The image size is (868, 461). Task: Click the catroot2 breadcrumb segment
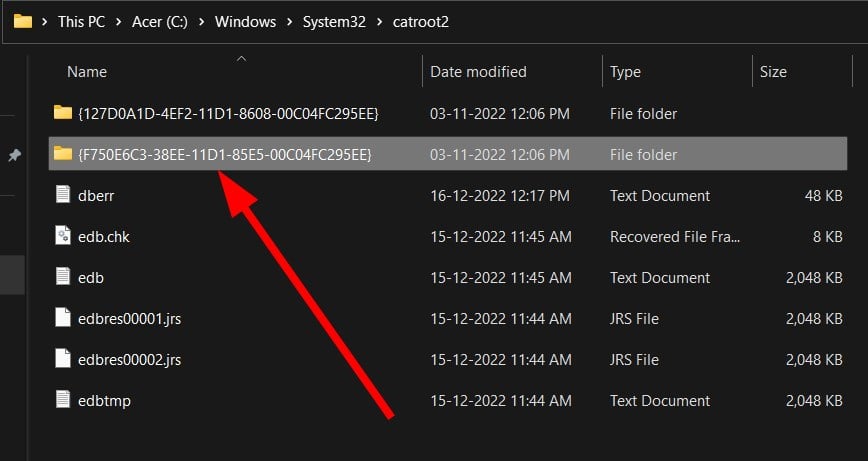point(414,22)
